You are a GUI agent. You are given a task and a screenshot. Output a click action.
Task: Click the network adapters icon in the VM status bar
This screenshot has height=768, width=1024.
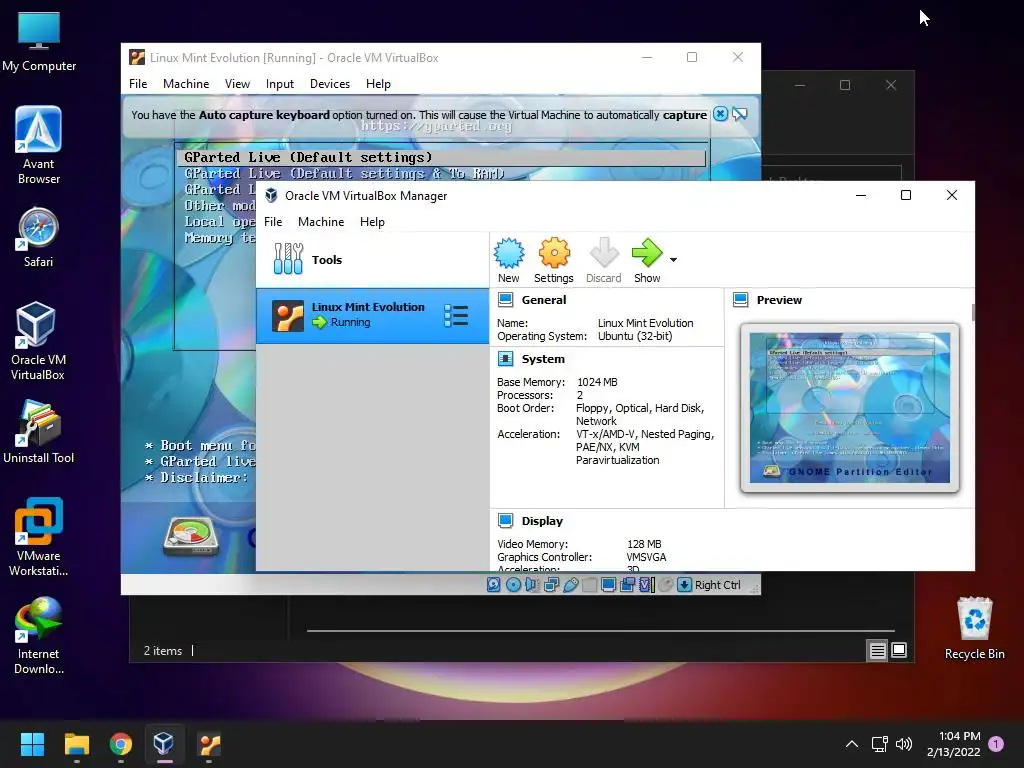(x=551, y=585)
